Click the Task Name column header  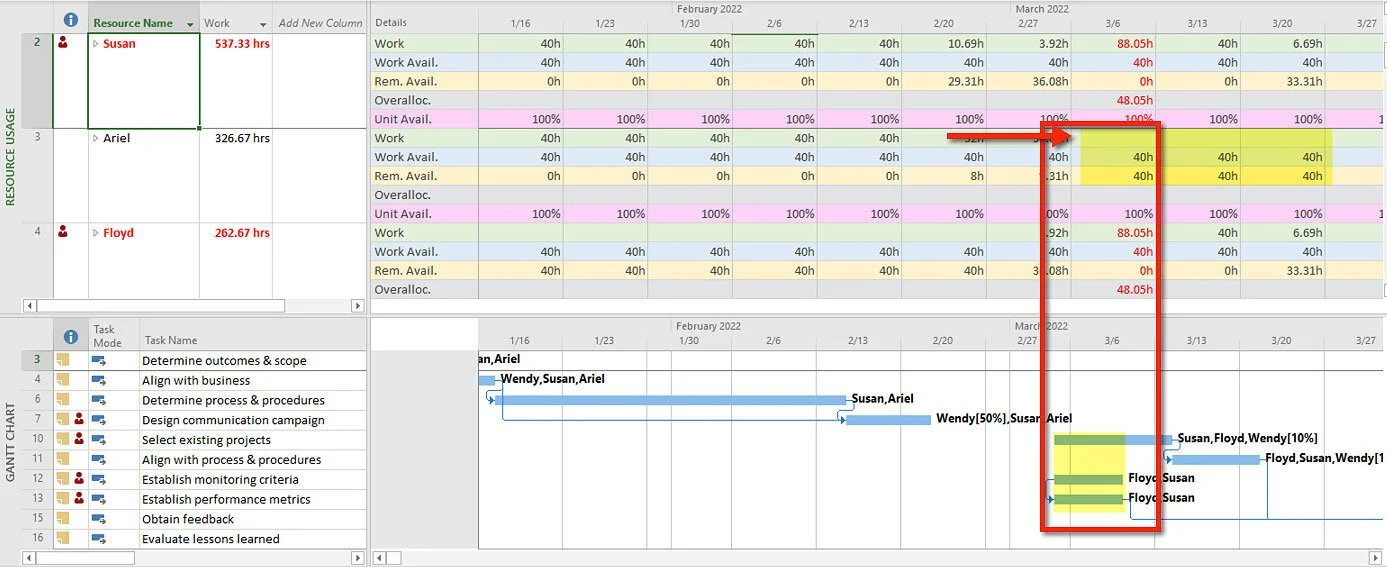[253, 337]
